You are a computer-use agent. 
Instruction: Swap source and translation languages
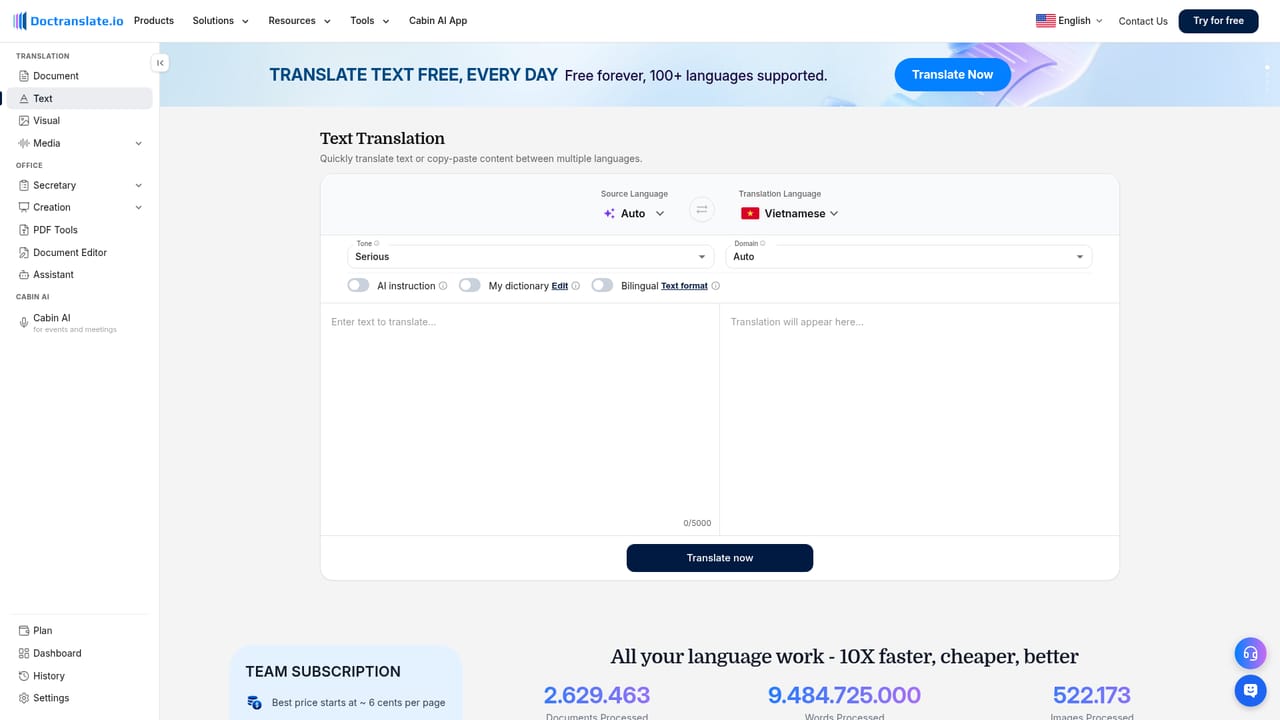(x=702, y=209)
